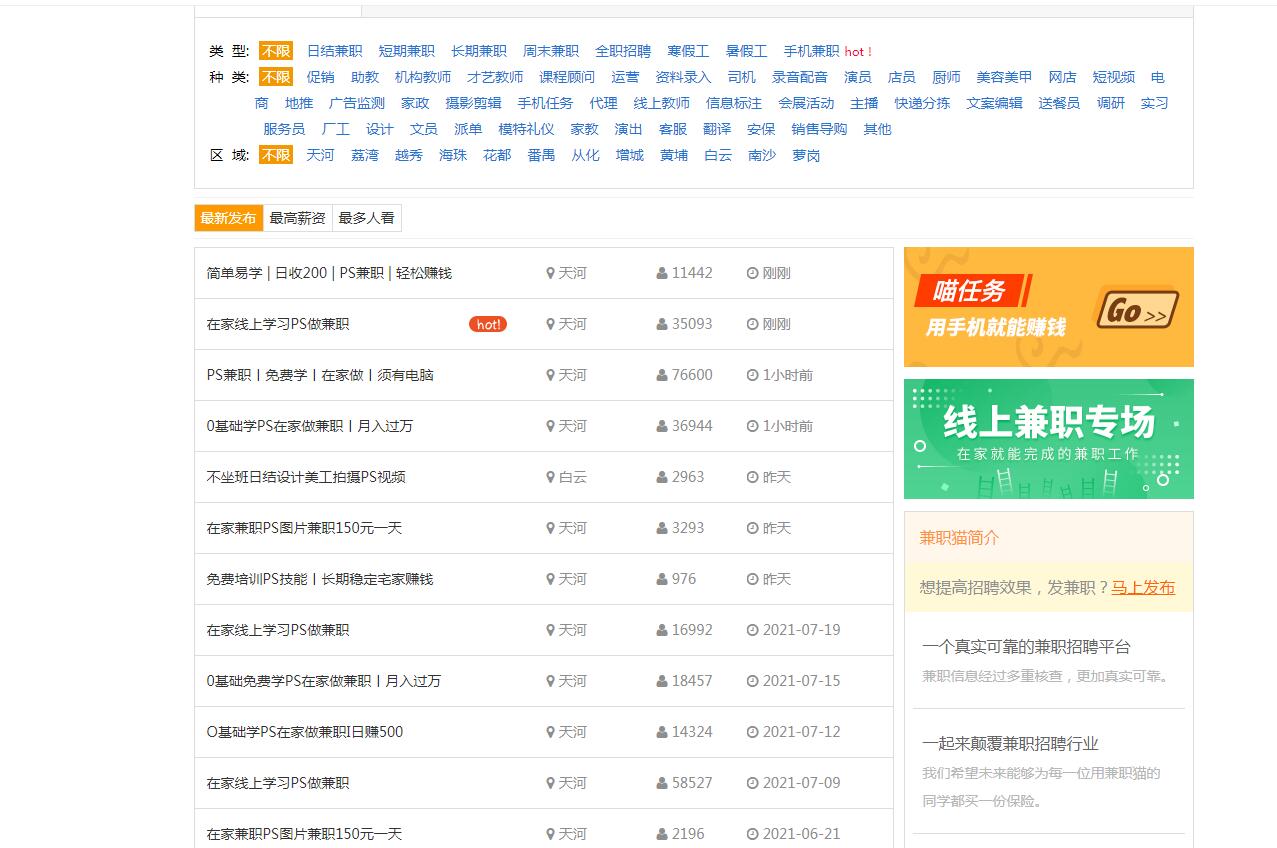
Task: Click the location pin beside 白云 listing
Action: pos(551,477)
